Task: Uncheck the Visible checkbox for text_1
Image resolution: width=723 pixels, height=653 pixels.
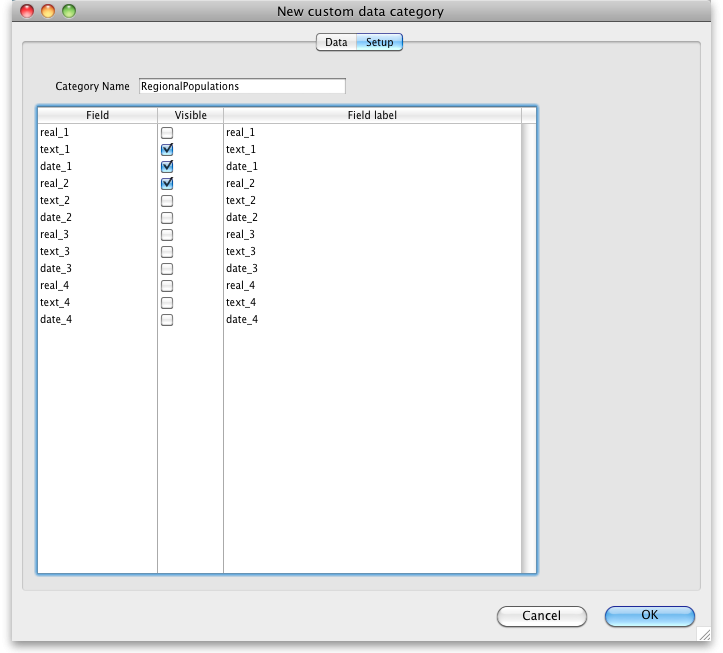Action: coord(167,149)
